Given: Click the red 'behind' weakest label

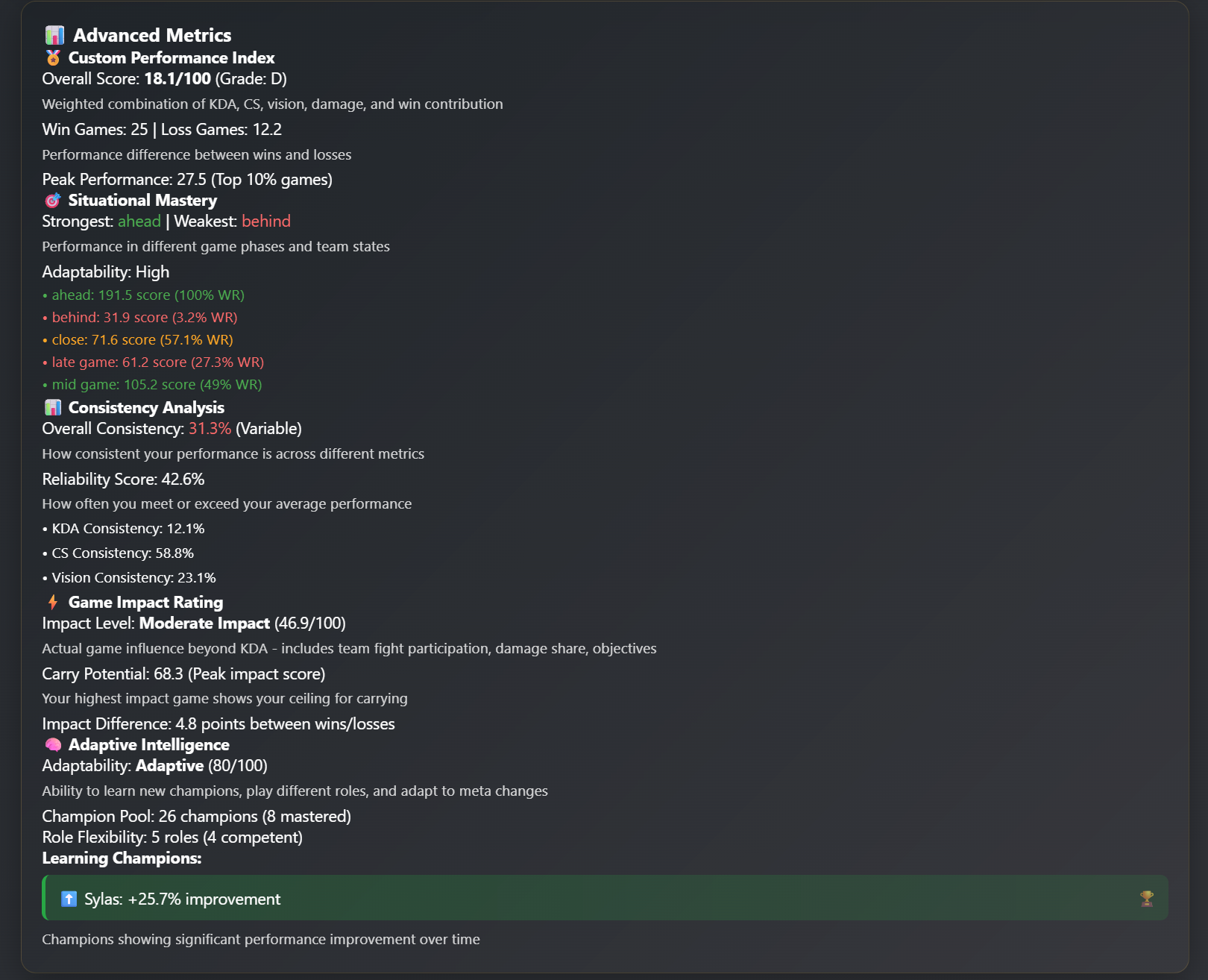Looking at the screenshot, I should coord(266,222).
